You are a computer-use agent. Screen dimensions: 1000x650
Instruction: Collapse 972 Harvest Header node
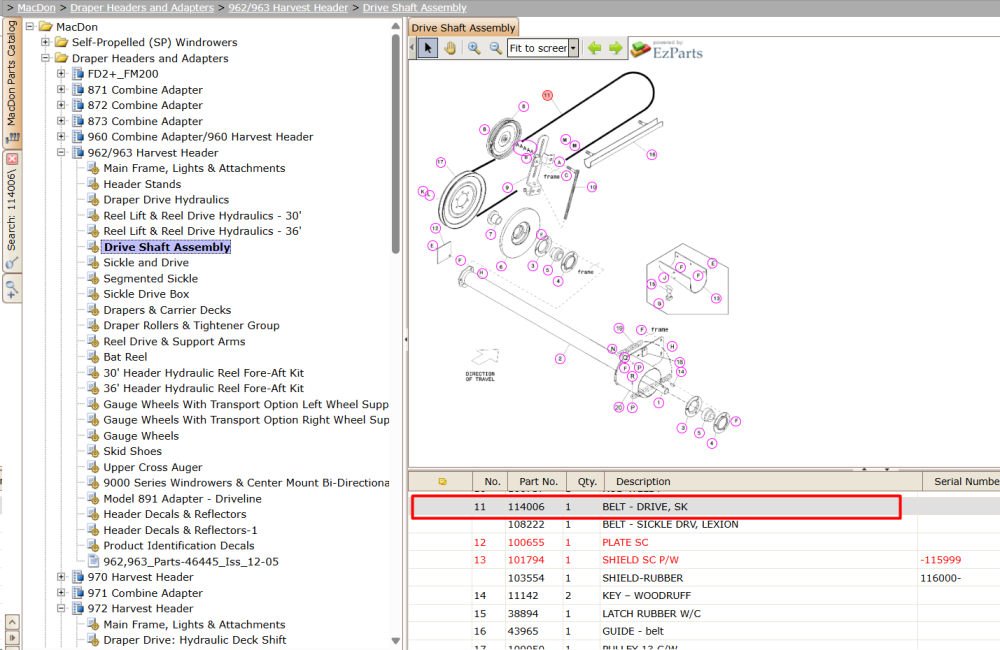click(61, 608)
